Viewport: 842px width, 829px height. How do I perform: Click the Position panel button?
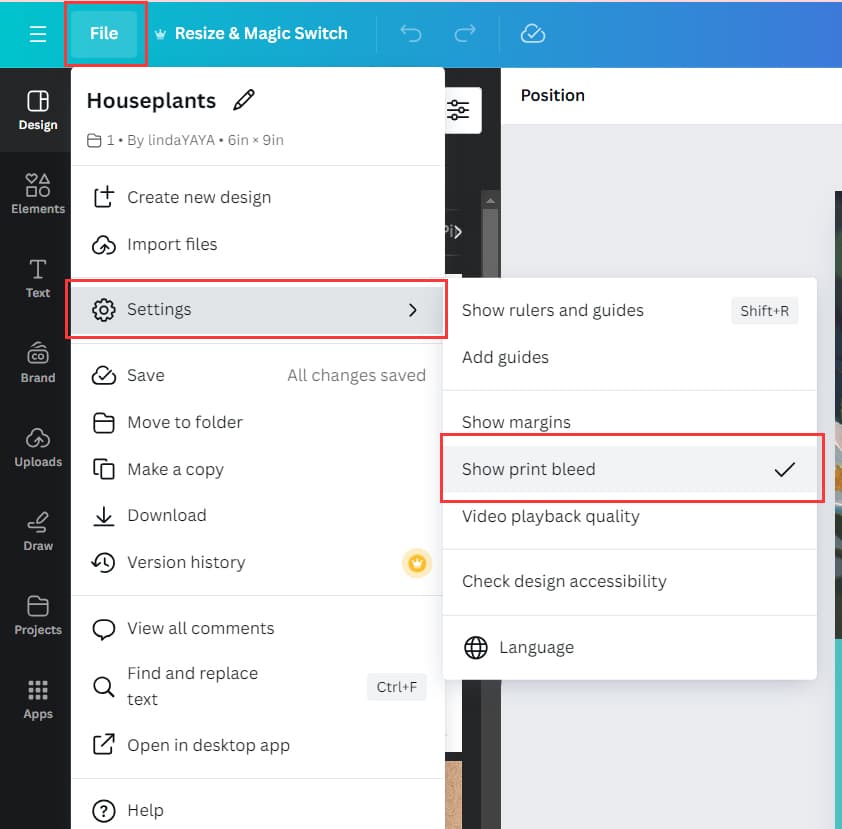[x=553, y=96]
